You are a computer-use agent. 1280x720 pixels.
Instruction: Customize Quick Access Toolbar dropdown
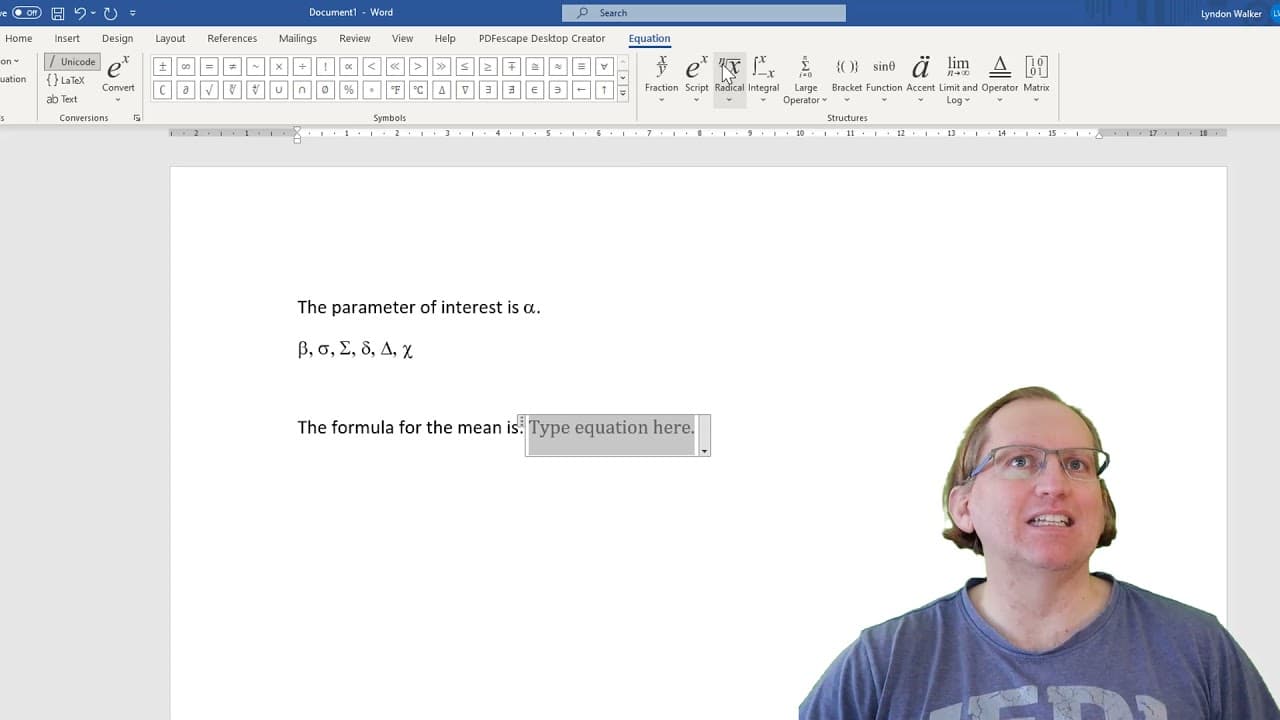coord(132,13)
